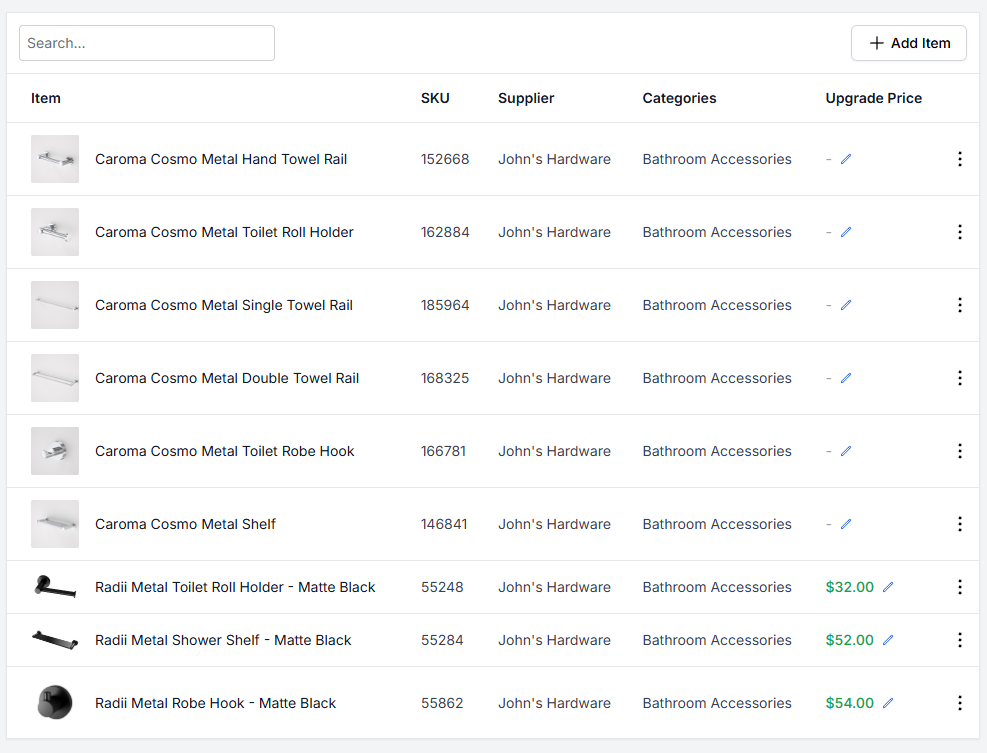The width and height of the screenshot is (987, 753).
Task: Edit upgrade price for Caroma Double Towel Rail
Action: (x=846, y=378)
